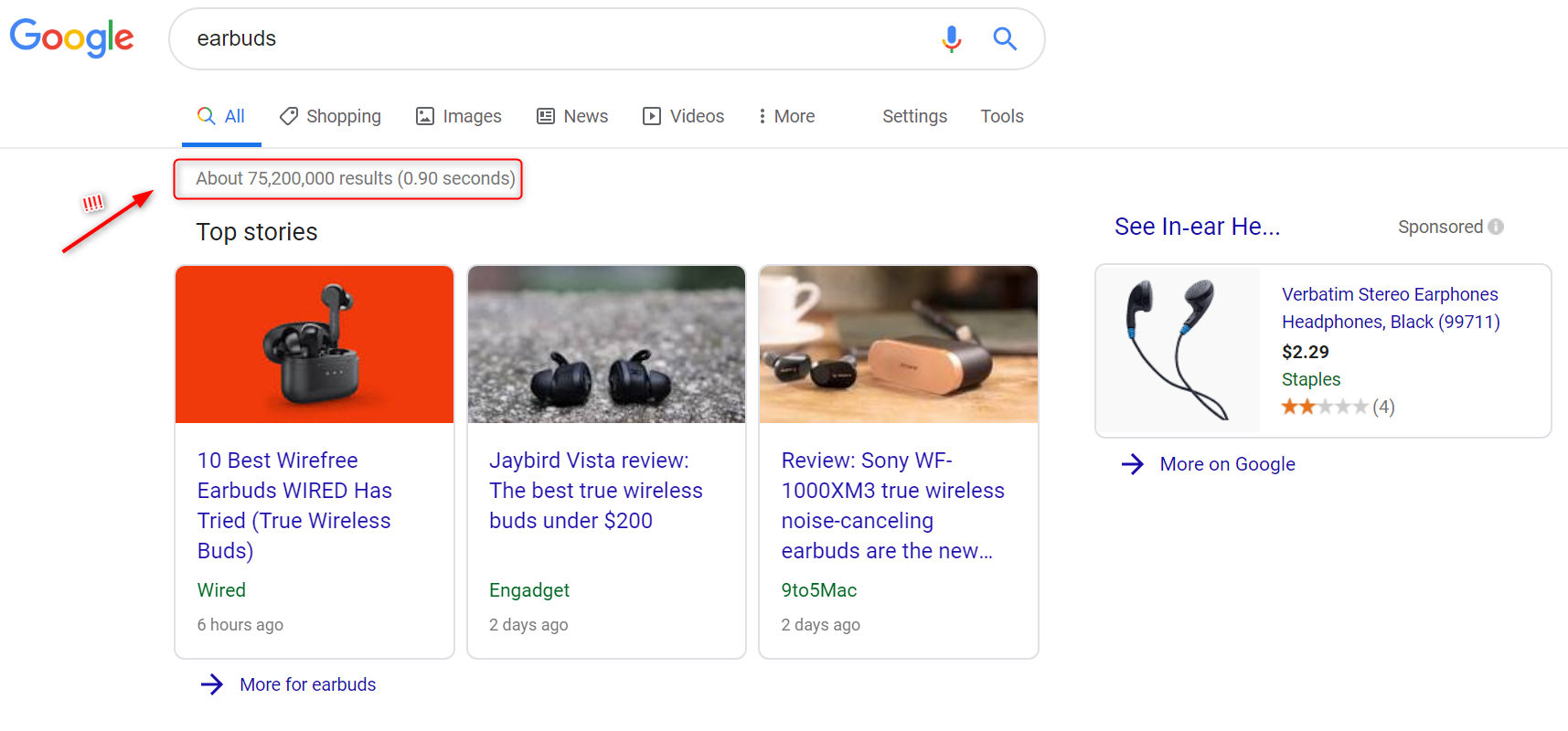Click the '6 hours ago' timestamp
The width and height of the screenshot is (1568, 731).
[240, 625]
